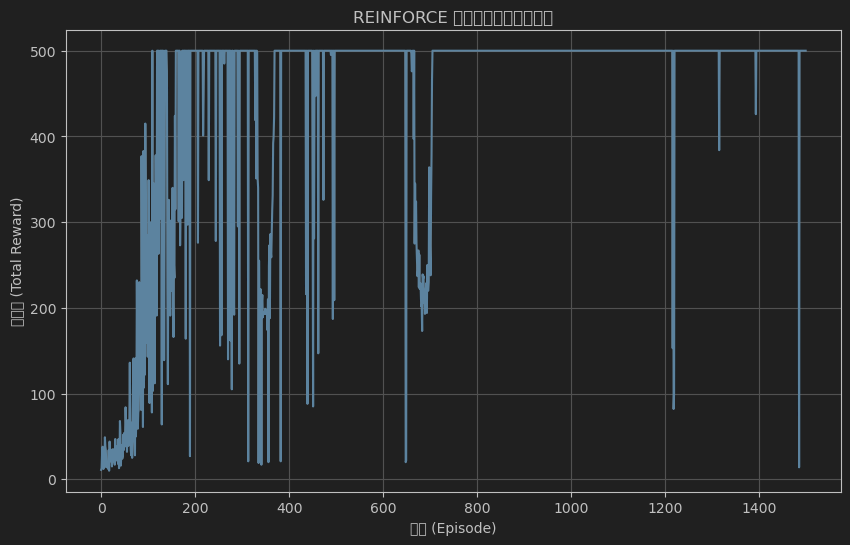Click the Episode x-axis label
This screenshot has height=545, width=850.
[x=453, y=528]
